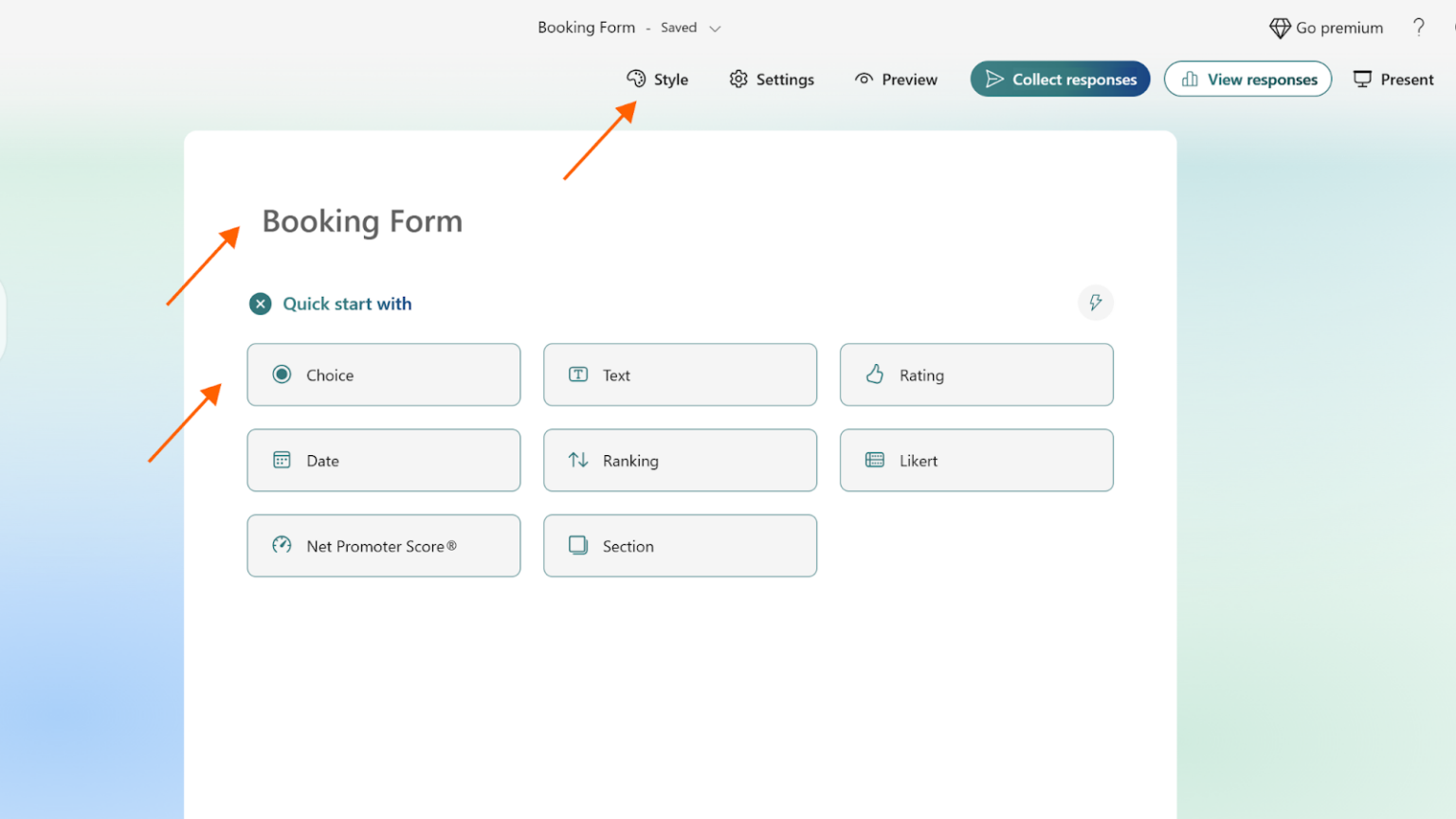This screenshot has width=1456, height=819.
Task: Open the Settings menu
Action: (771, 79)
